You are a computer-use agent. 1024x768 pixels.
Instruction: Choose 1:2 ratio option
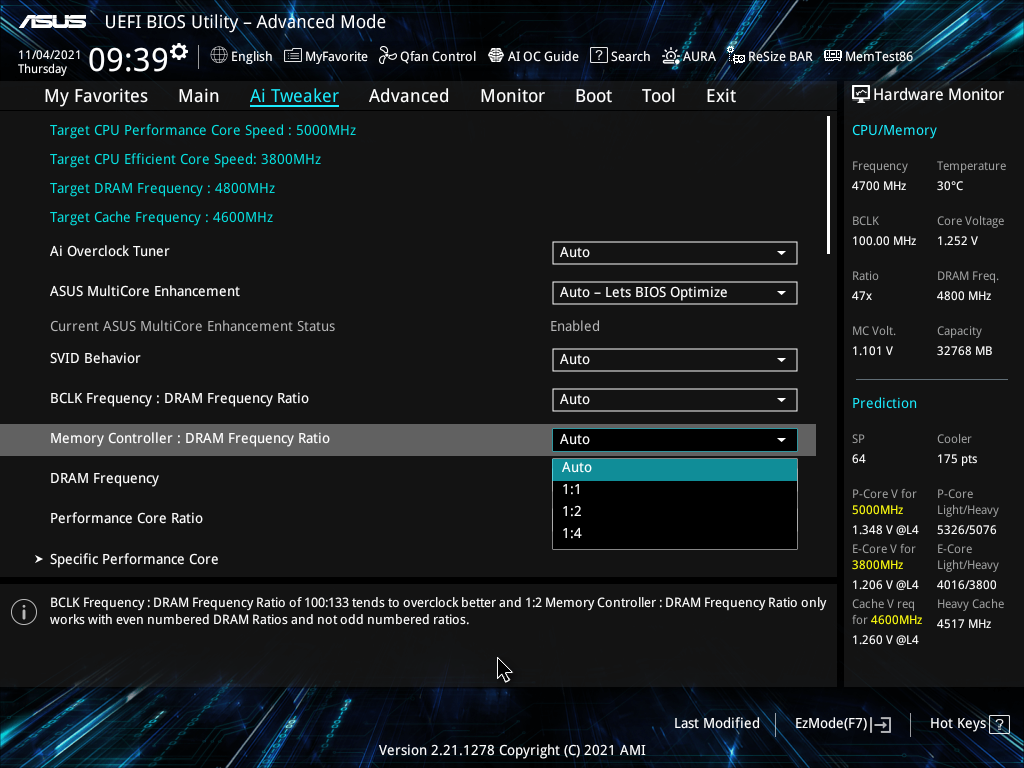[x=675, y=511]
